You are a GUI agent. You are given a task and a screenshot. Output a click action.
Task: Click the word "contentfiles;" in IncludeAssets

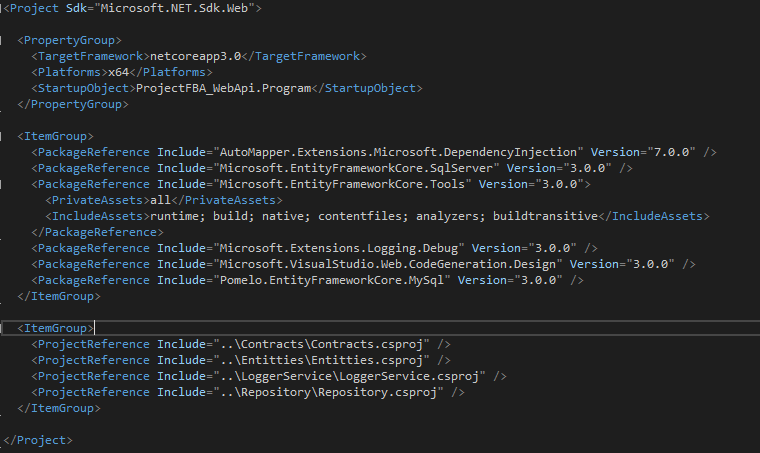[363, 216]
